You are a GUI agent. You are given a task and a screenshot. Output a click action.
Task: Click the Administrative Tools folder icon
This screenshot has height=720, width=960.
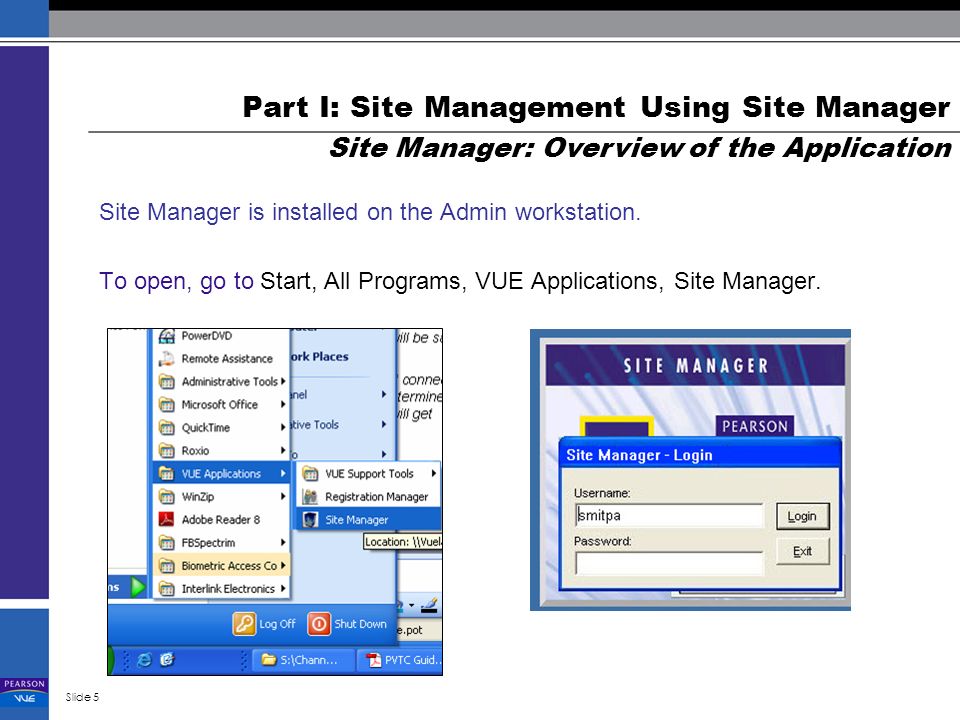pyautogui.click(x=167, y=381)
